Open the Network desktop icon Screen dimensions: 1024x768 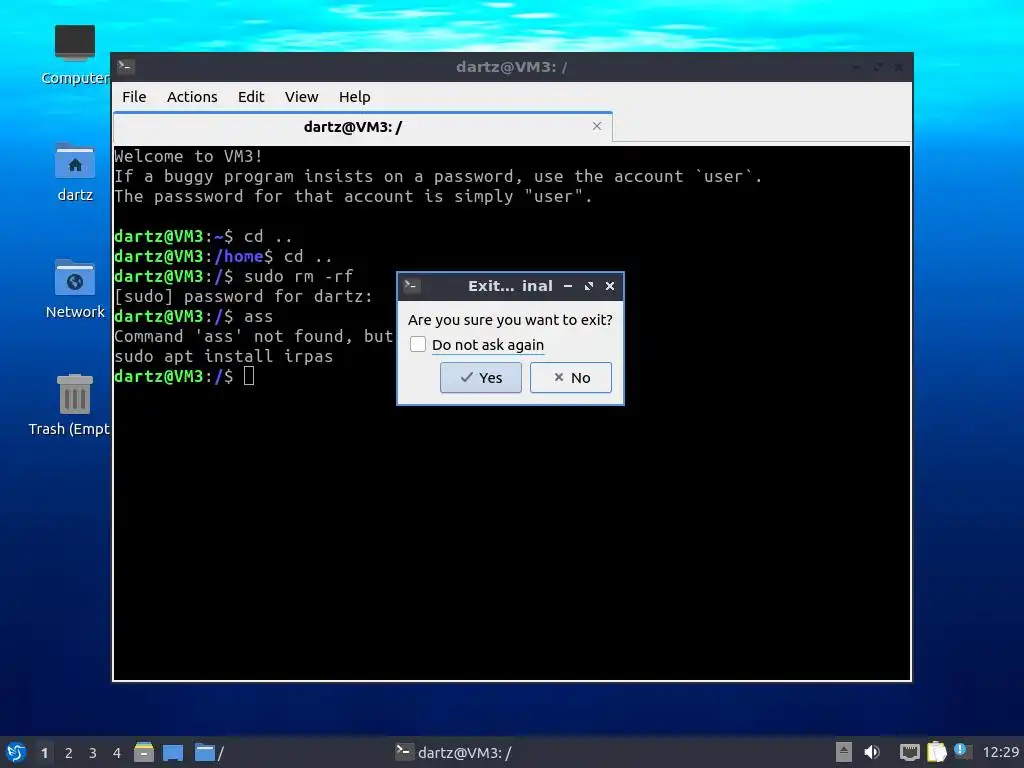74,289
